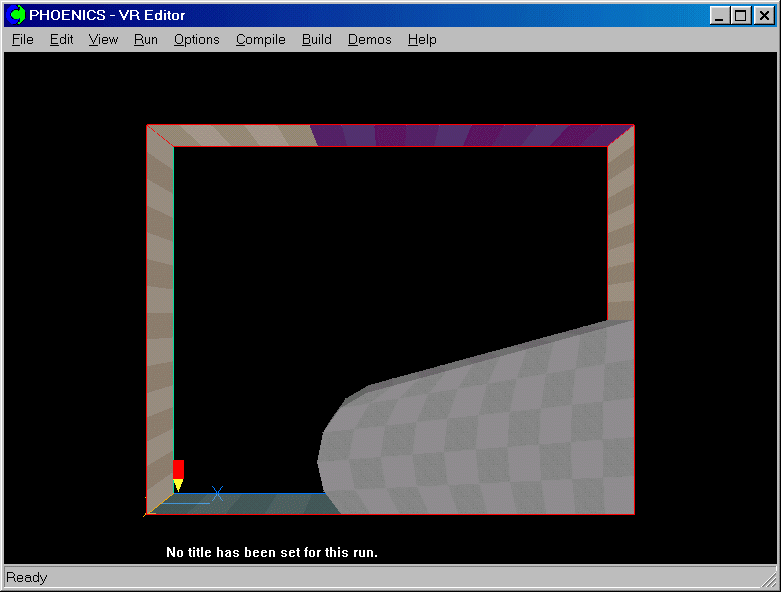
Task: Grab the window resize grip in status bar
Action: pyautogui.click(x=768, y=578)
